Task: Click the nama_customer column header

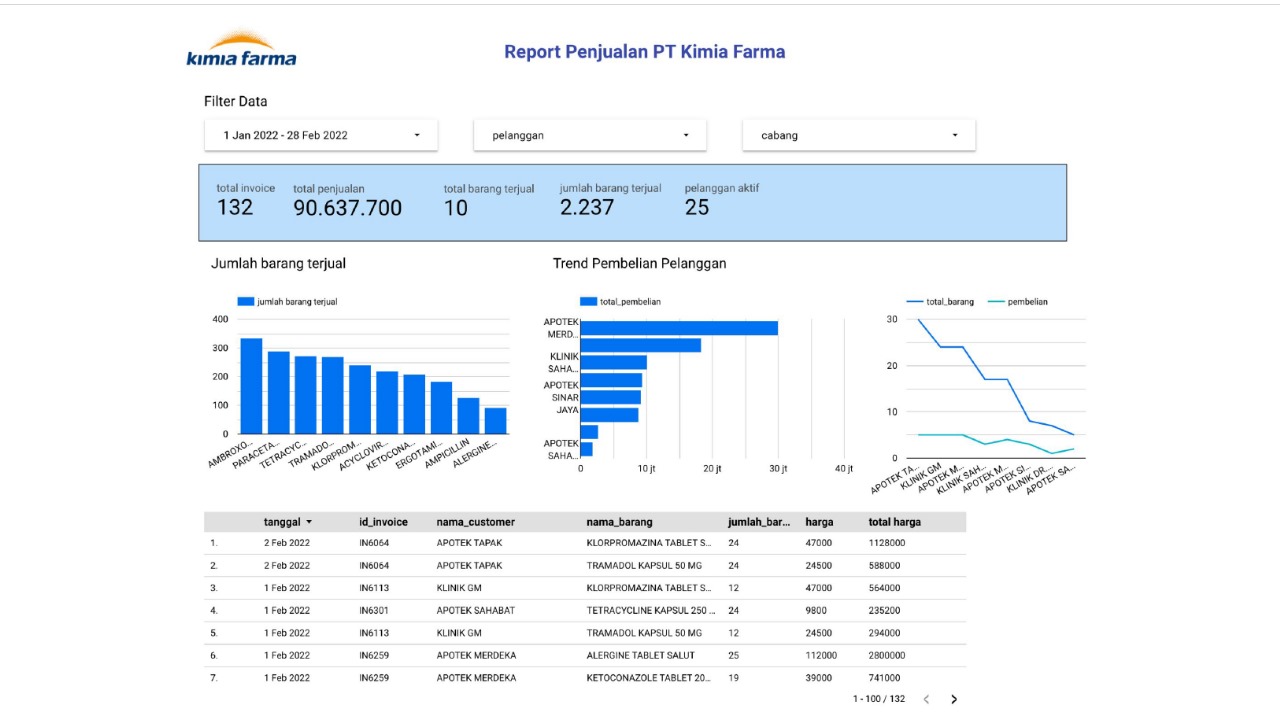Action: click(x=476, y=522)
